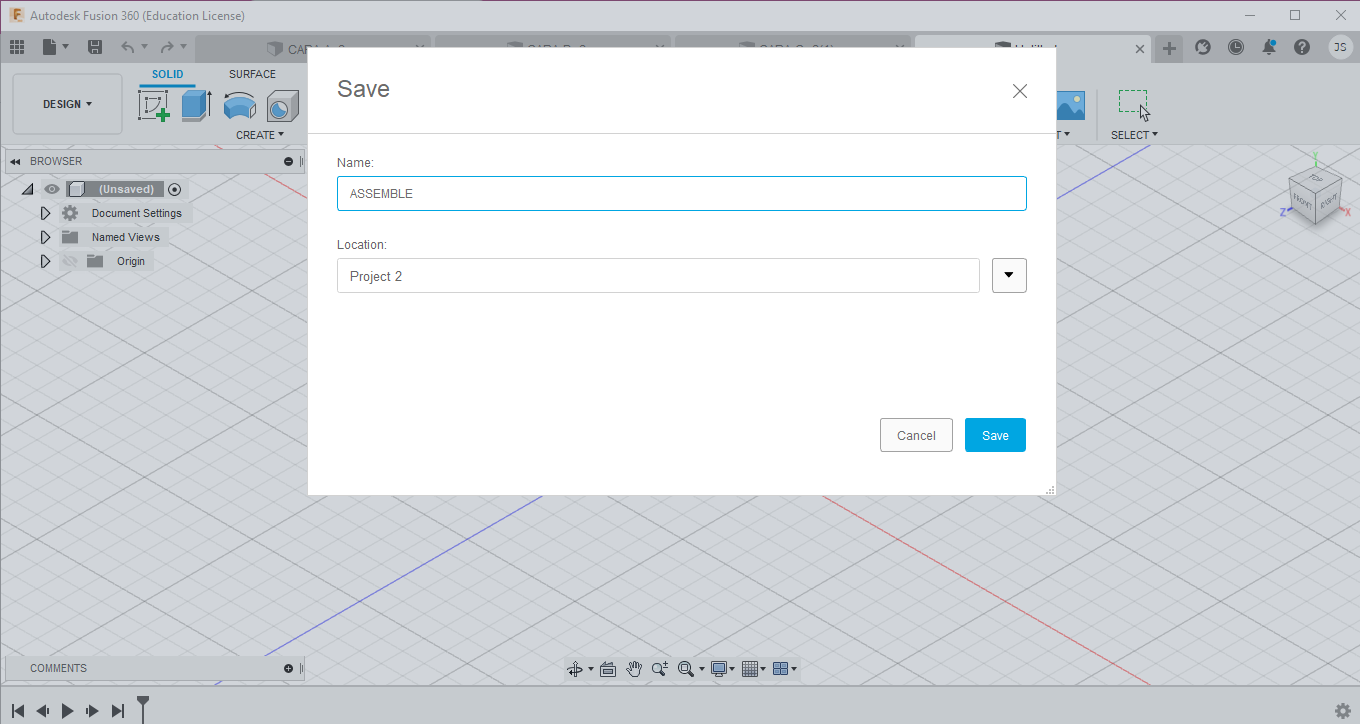Open the Location dropdown arrow in Save dialog

(x=1009, y=276)
